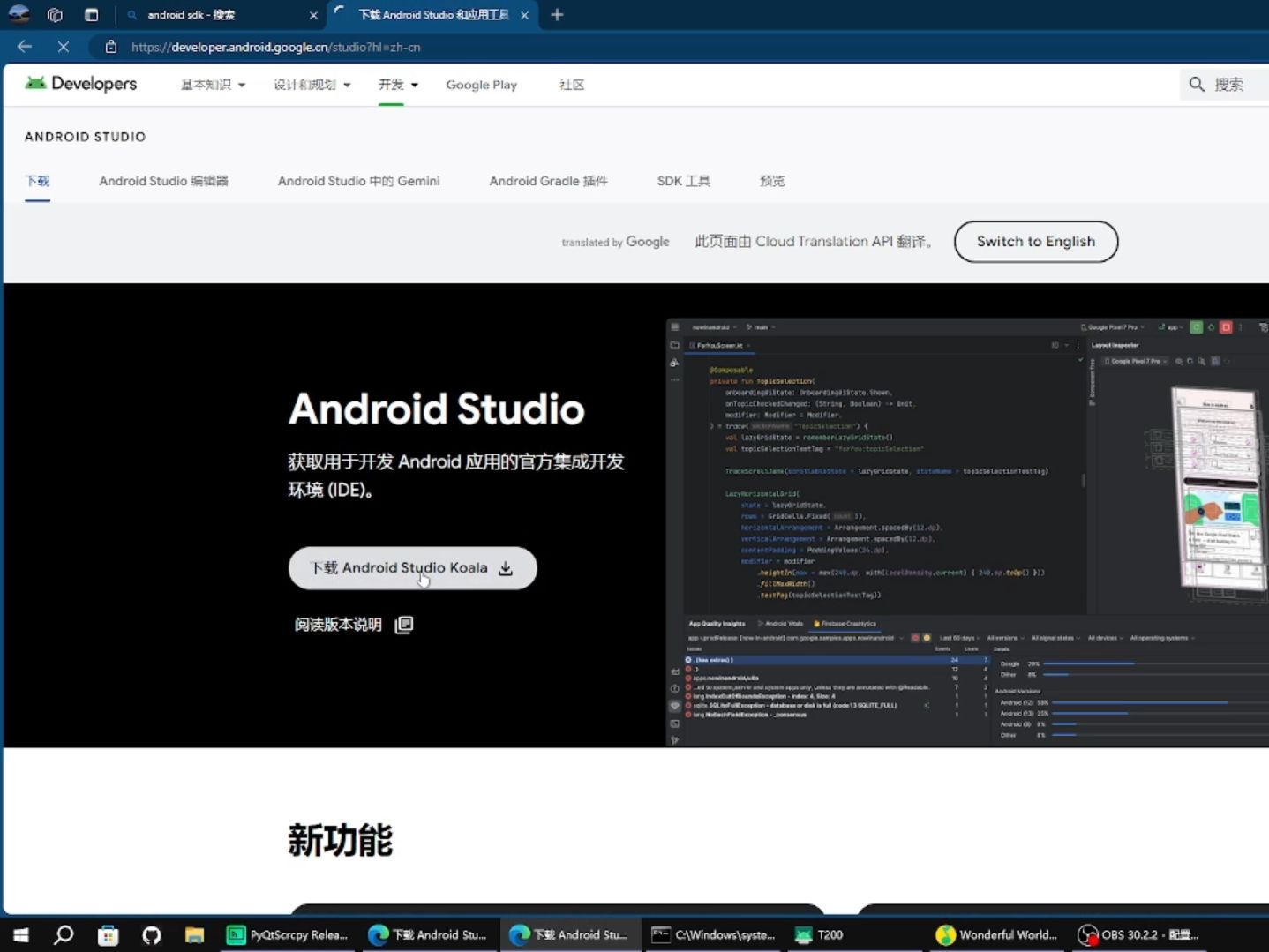Click the site lock icon in address bar

pyautogui.click(x=110, y=47)
